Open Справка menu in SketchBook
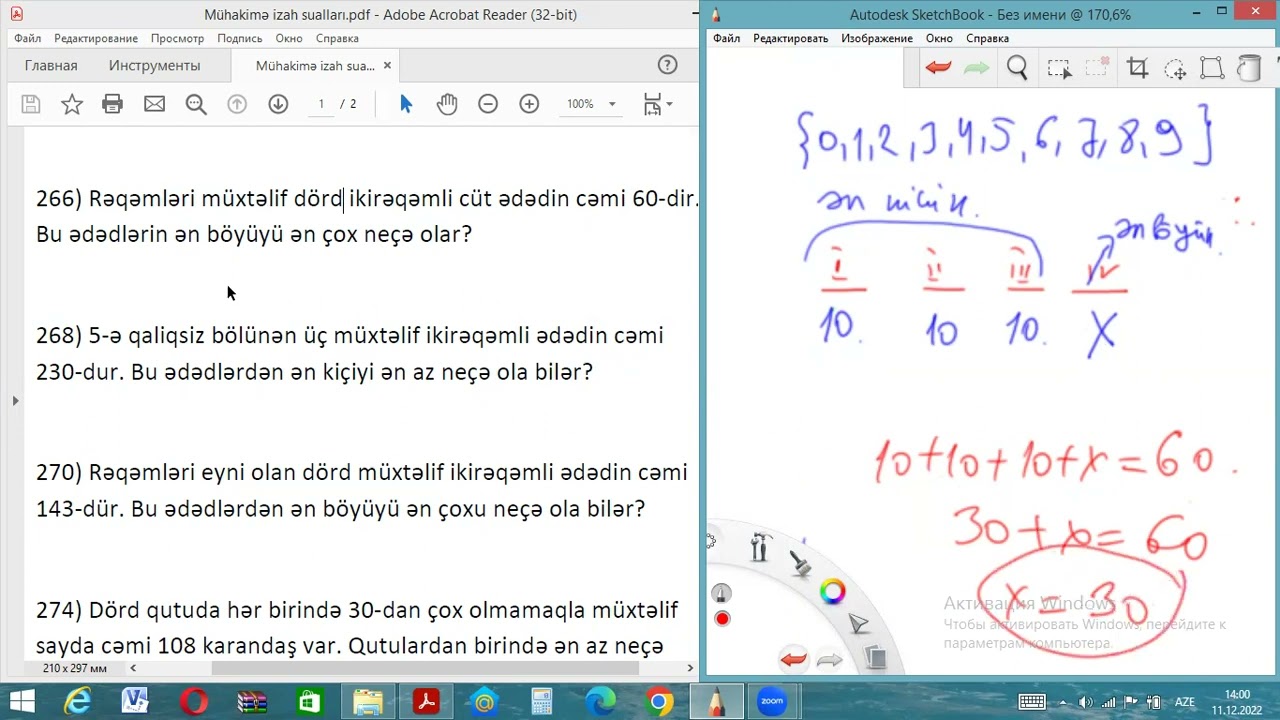 point(987,38)
